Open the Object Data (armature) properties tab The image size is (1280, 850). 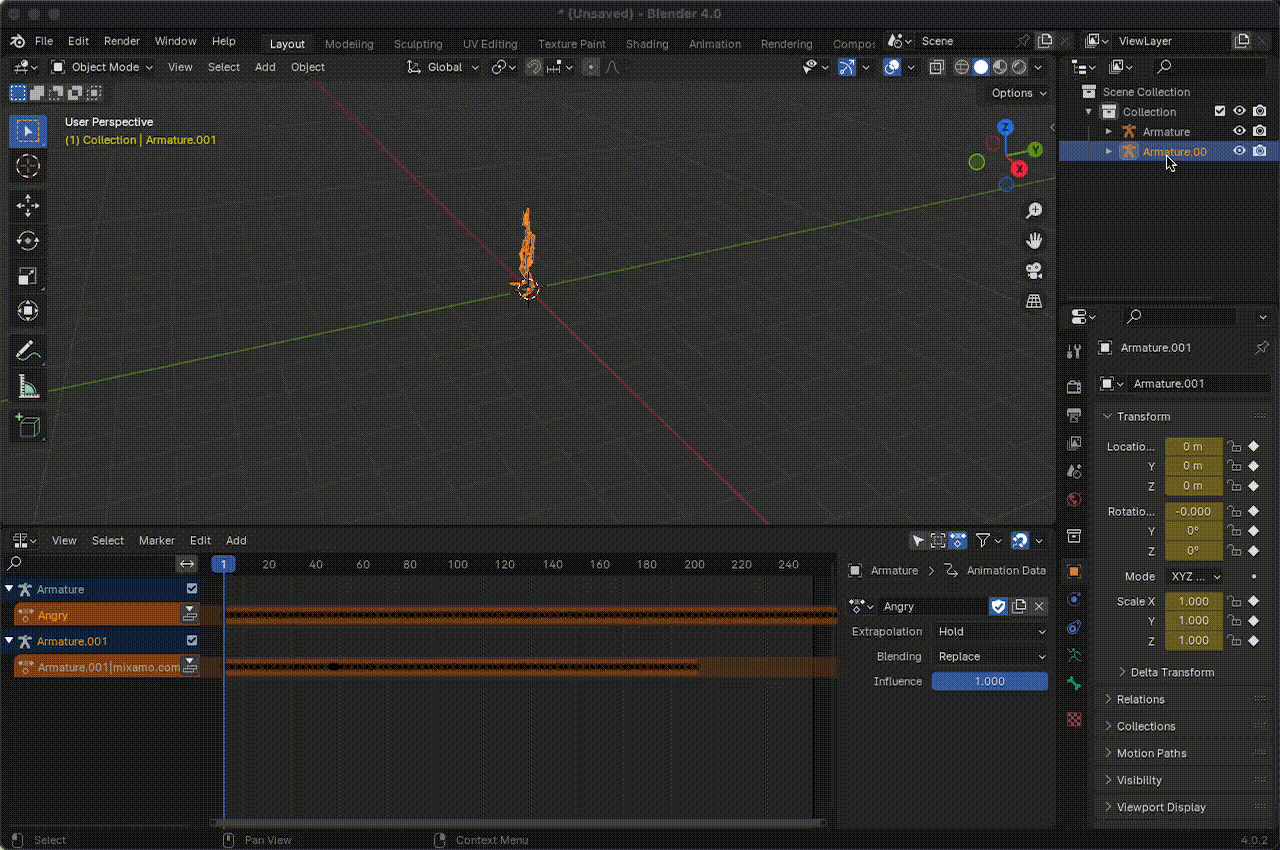coord(1074,656)
